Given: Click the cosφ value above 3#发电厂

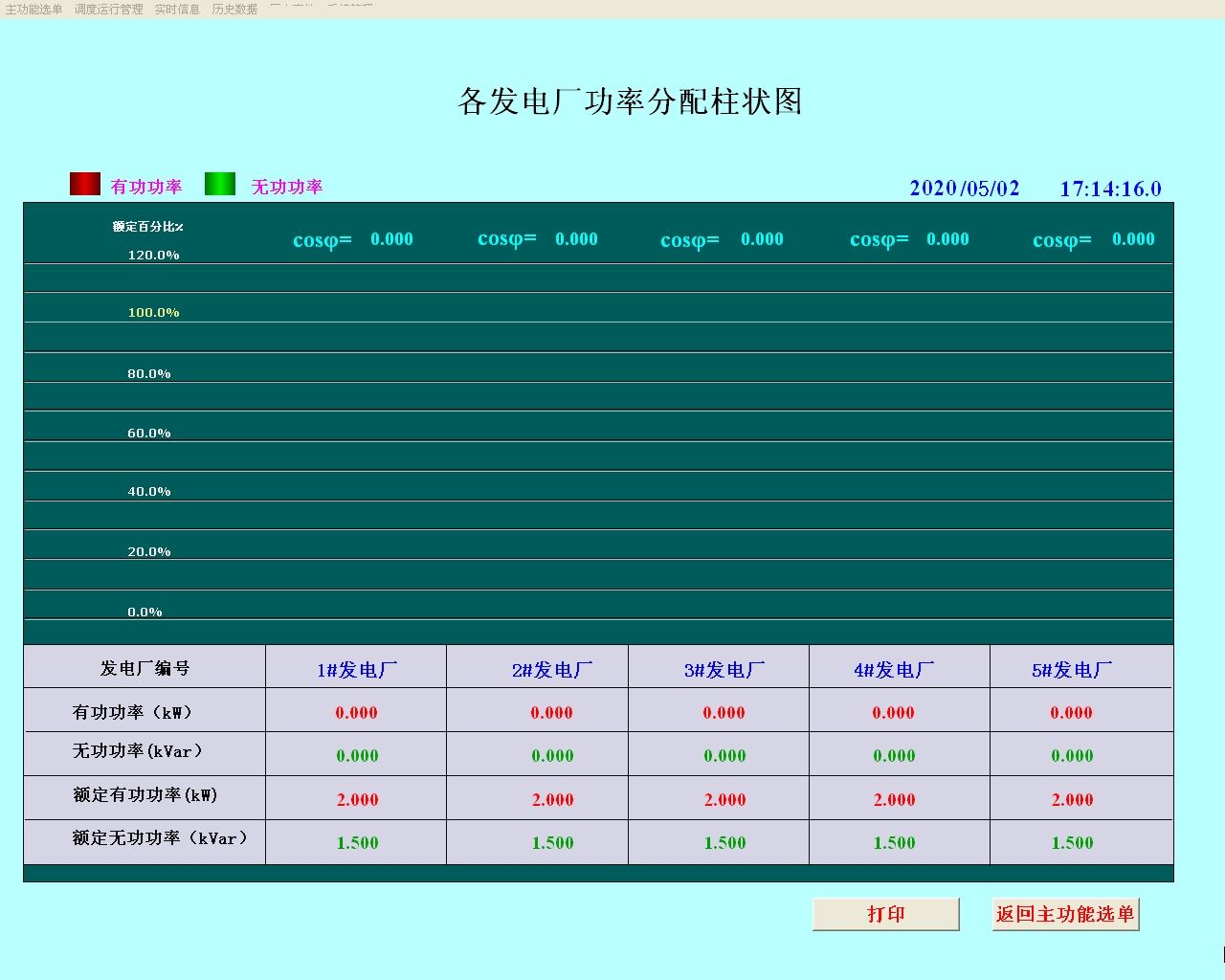Looking at the screenshot, I should [762, 239].
